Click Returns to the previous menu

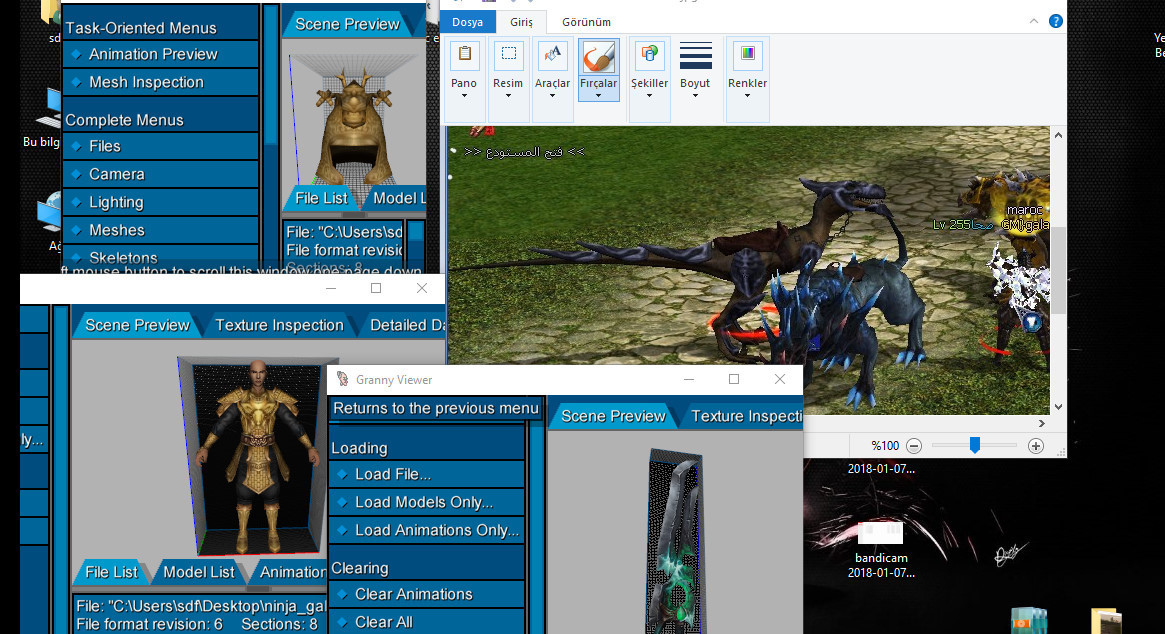(x=435, y=408)
